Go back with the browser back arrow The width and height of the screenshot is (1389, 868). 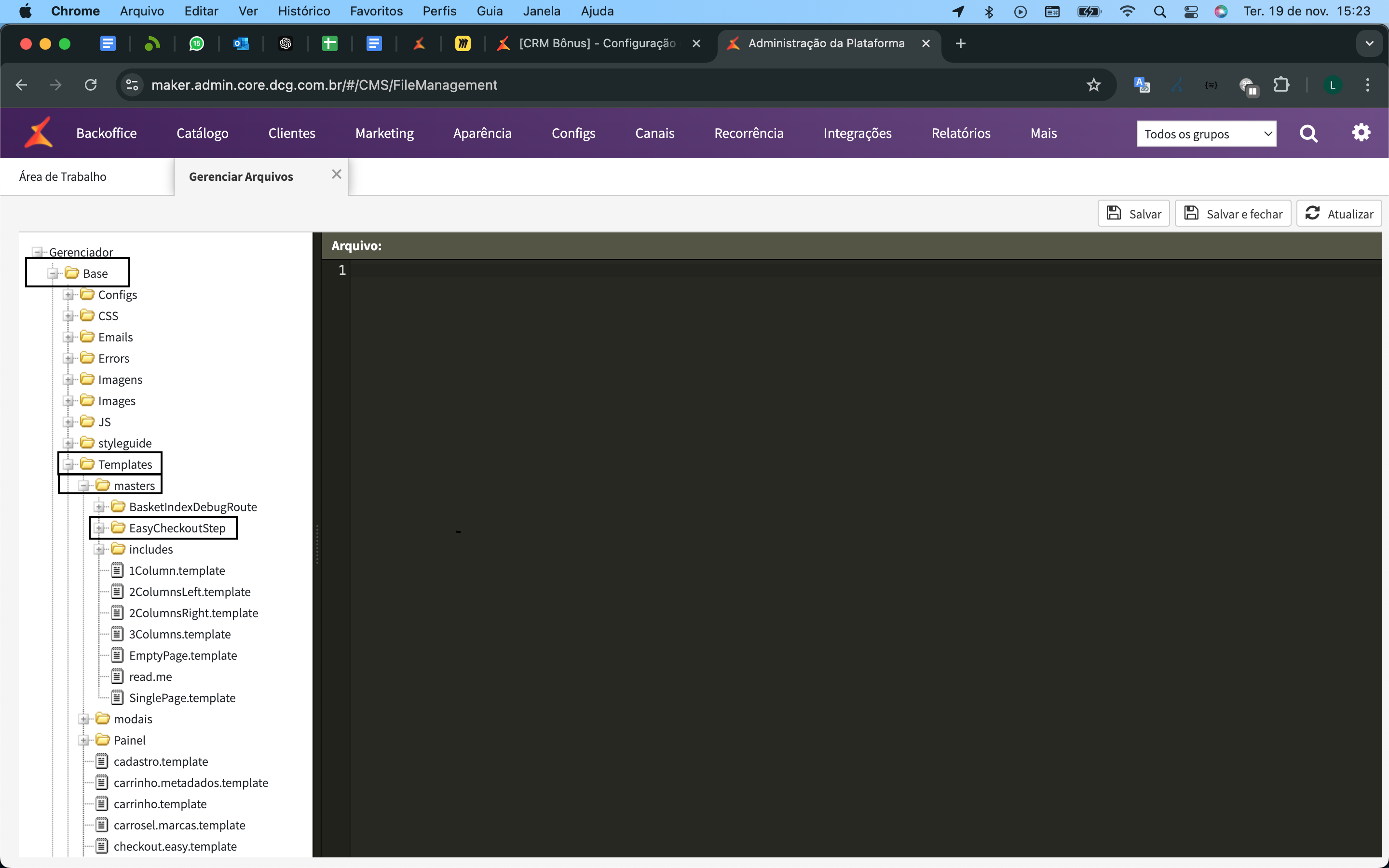(22, 85)
